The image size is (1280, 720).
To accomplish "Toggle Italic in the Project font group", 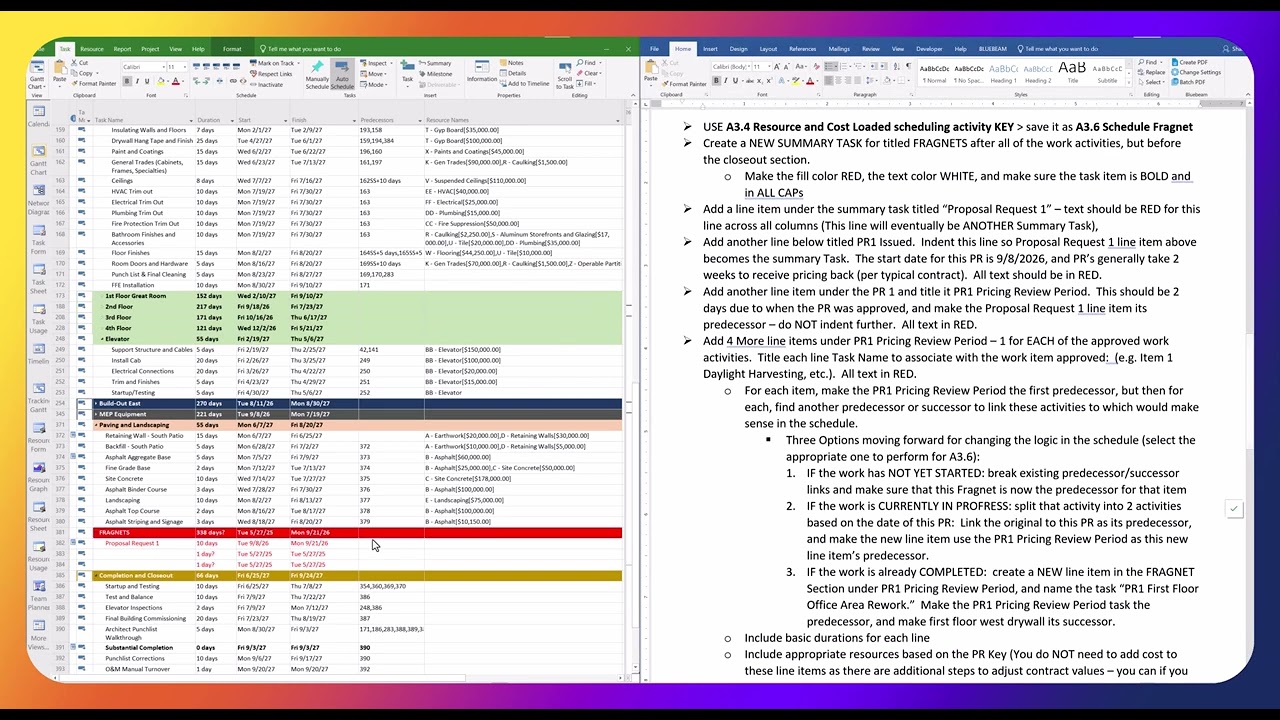I will point(137,81).
